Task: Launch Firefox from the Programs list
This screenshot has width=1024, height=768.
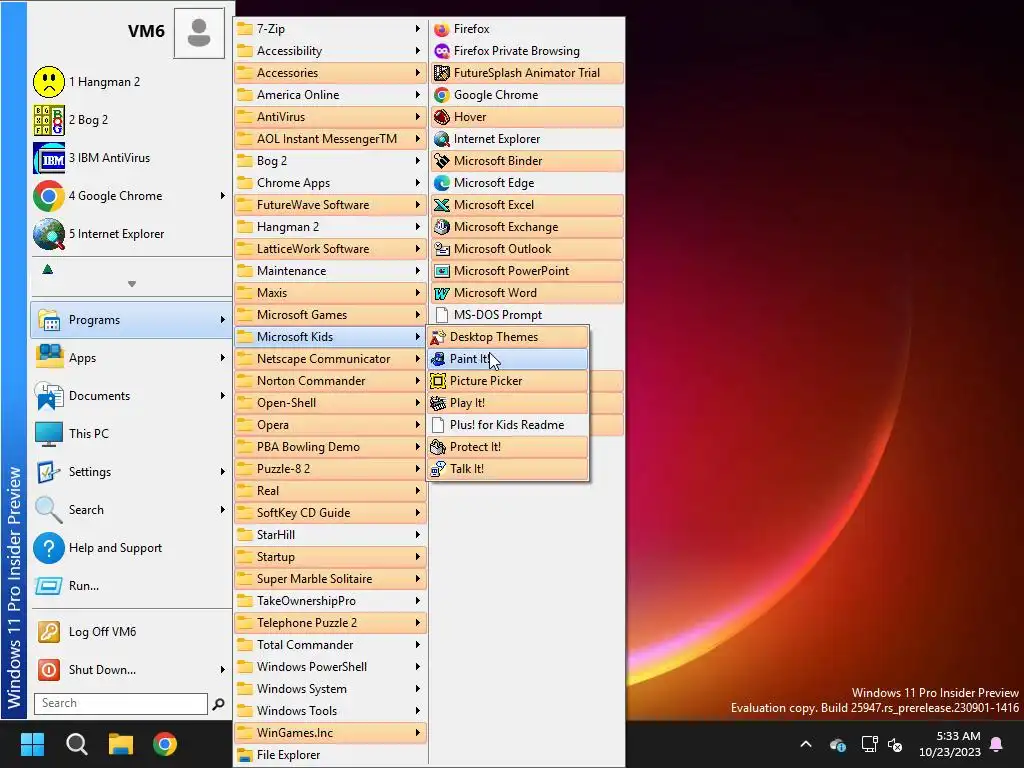Action: (527, 29)
